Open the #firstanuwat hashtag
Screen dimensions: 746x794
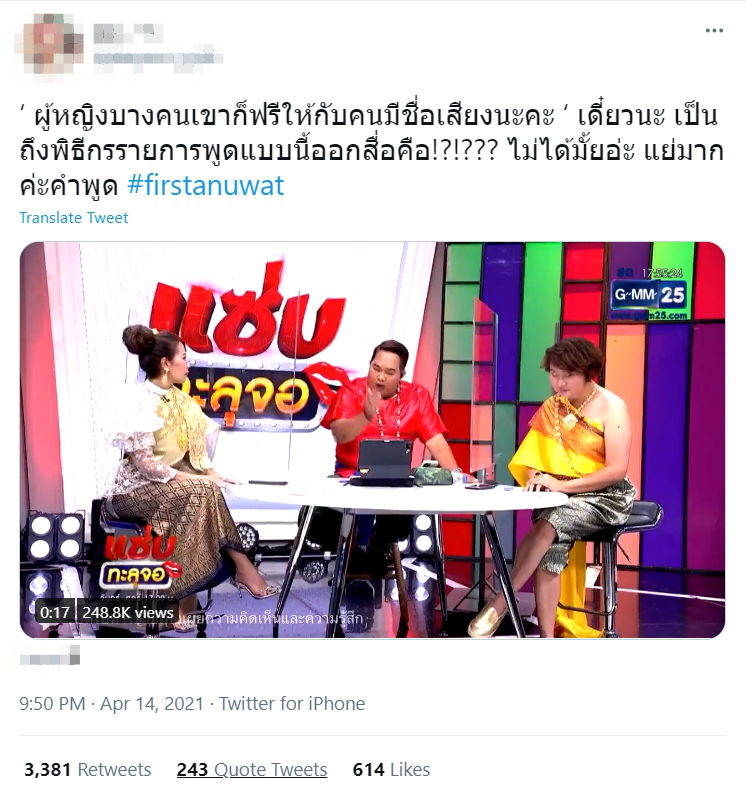click(205, 185)
